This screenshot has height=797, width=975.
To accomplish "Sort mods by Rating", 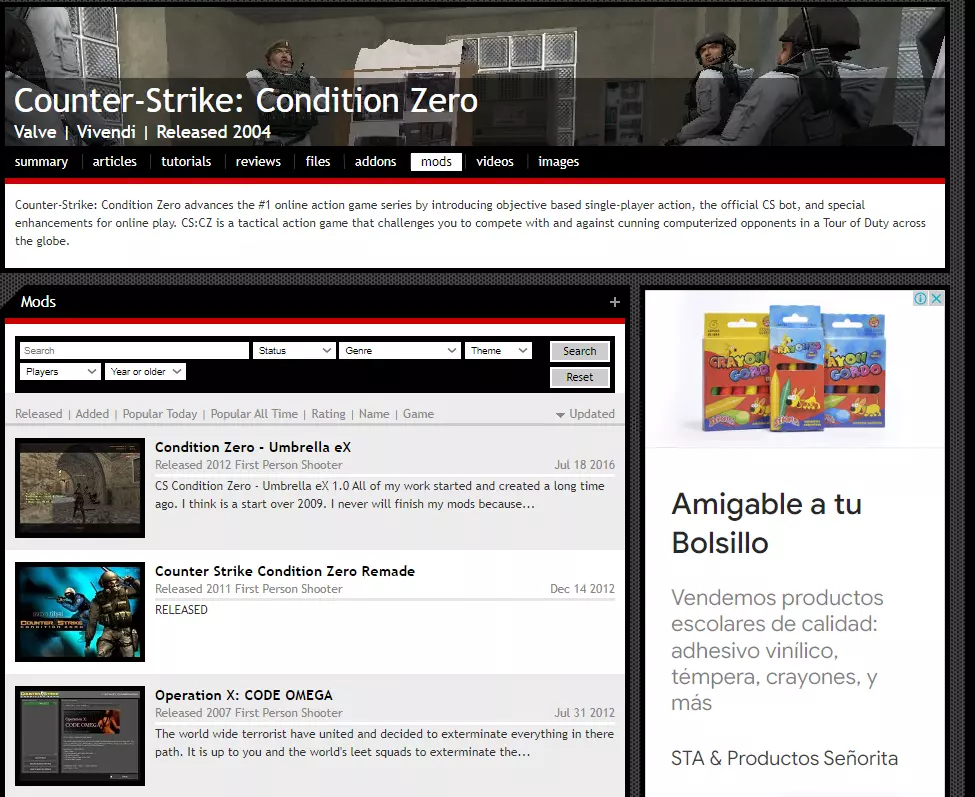I will [328, 414].
